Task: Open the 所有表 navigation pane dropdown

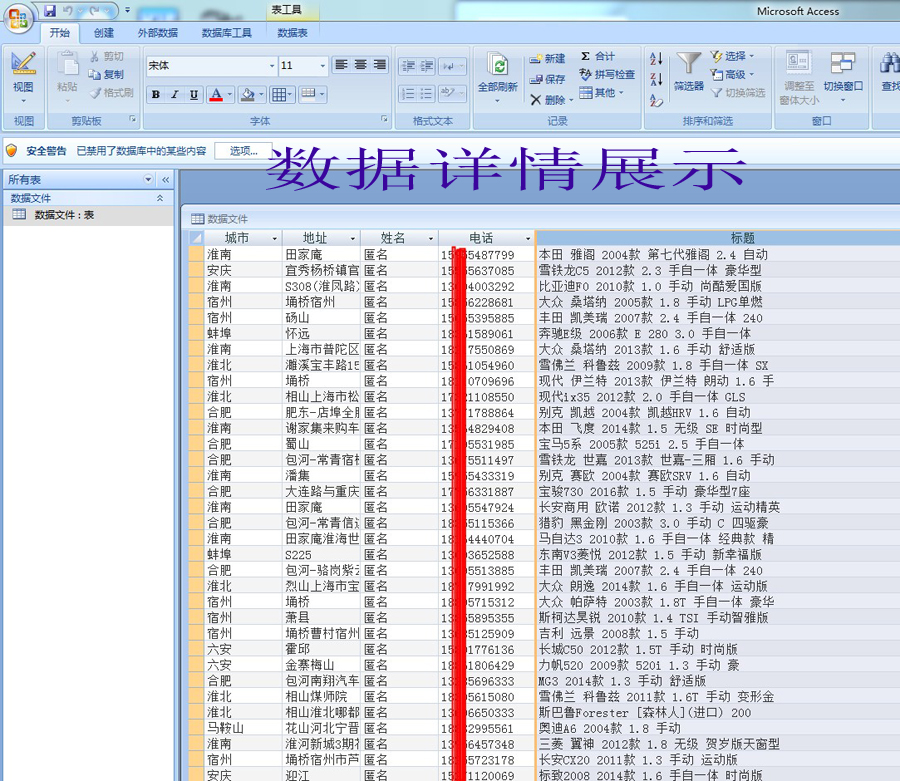Action: 148,180
